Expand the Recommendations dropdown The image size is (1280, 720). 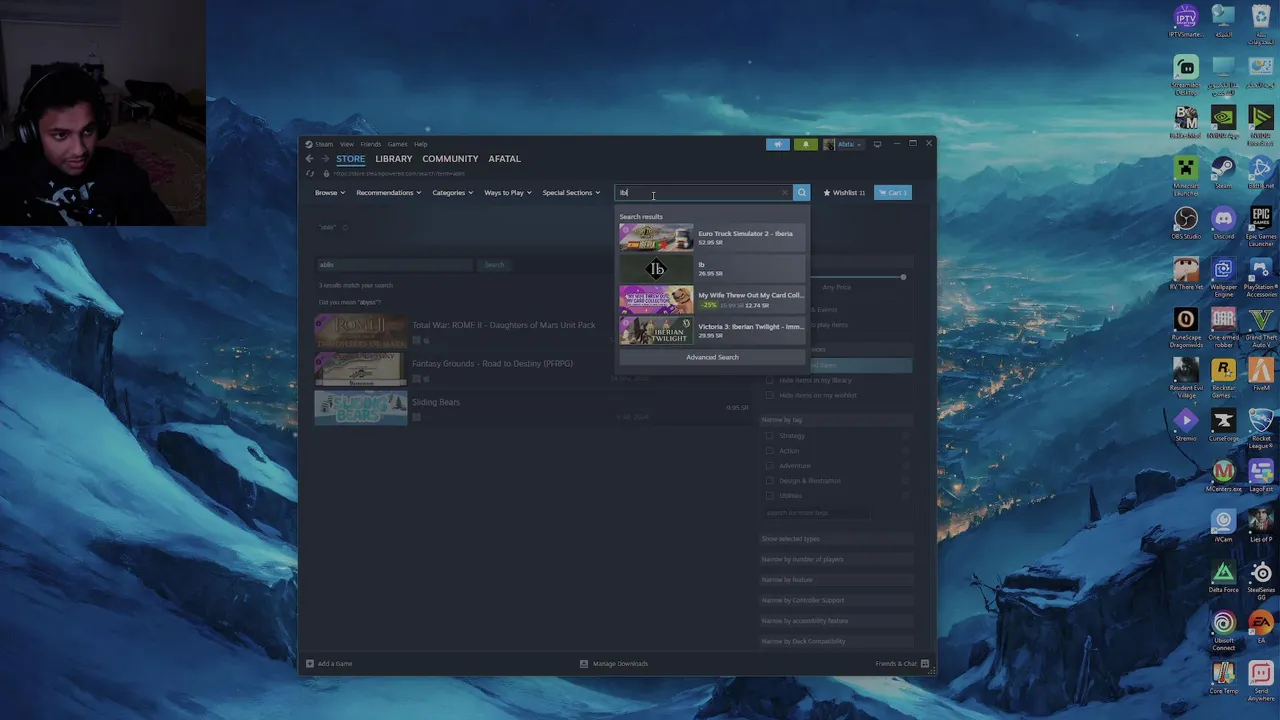click(x=389, y=193)
